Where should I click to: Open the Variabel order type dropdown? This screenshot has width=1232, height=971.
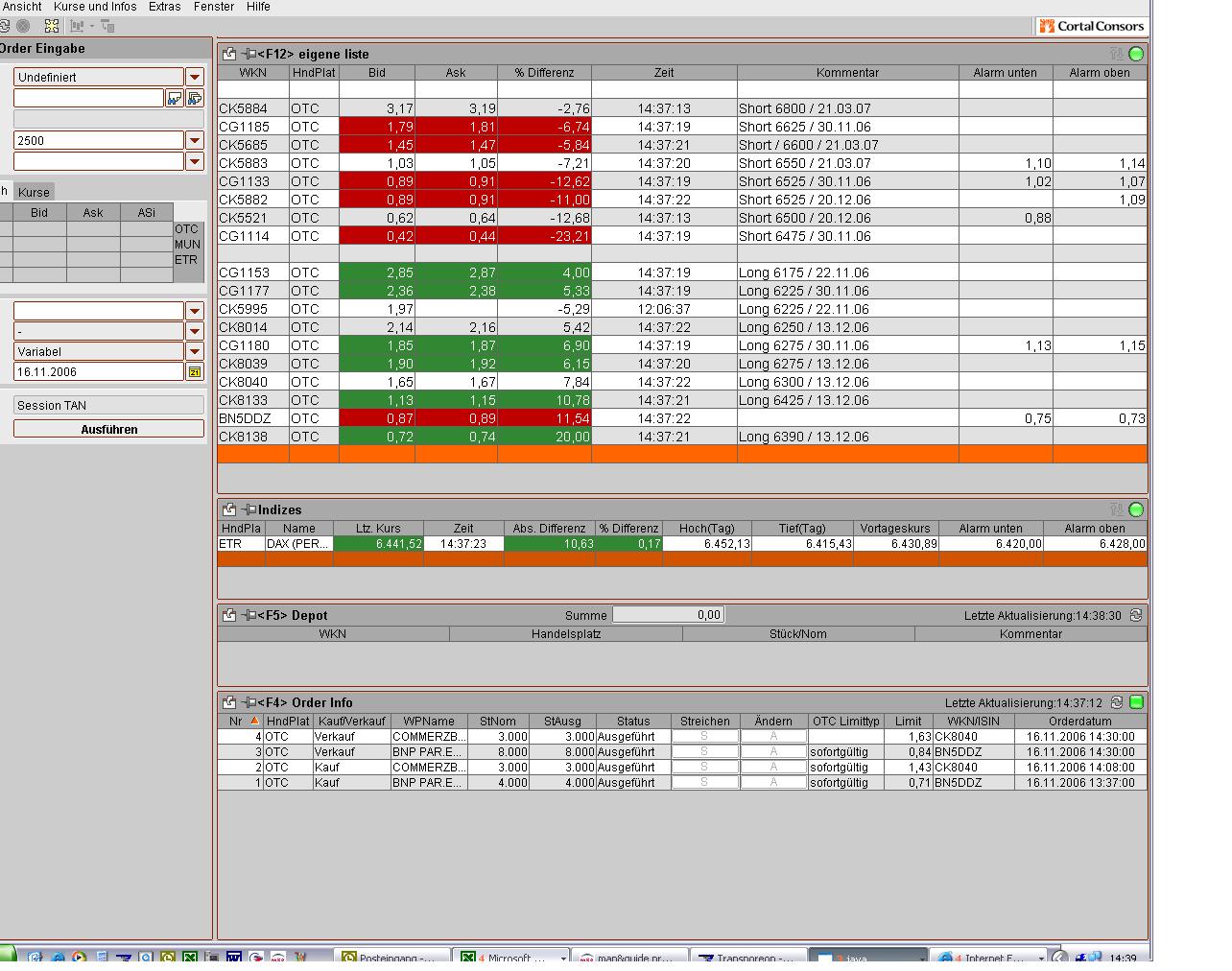coord(194,351)
